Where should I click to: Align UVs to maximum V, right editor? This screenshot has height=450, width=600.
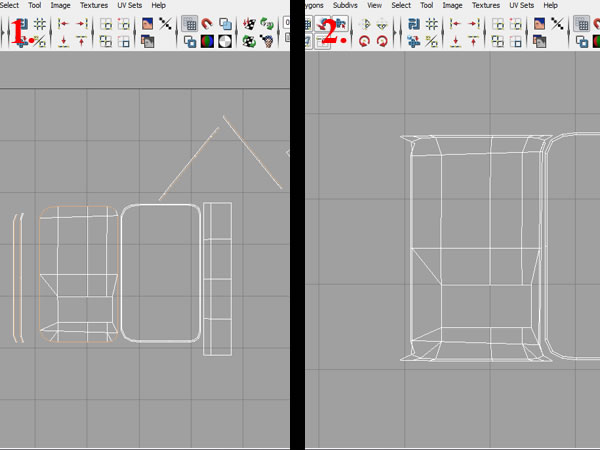(473, 41)
